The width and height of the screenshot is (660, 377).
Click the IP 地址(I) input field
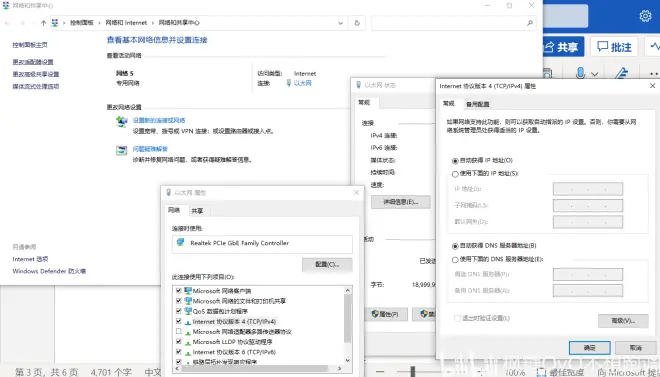click(588, 189)
